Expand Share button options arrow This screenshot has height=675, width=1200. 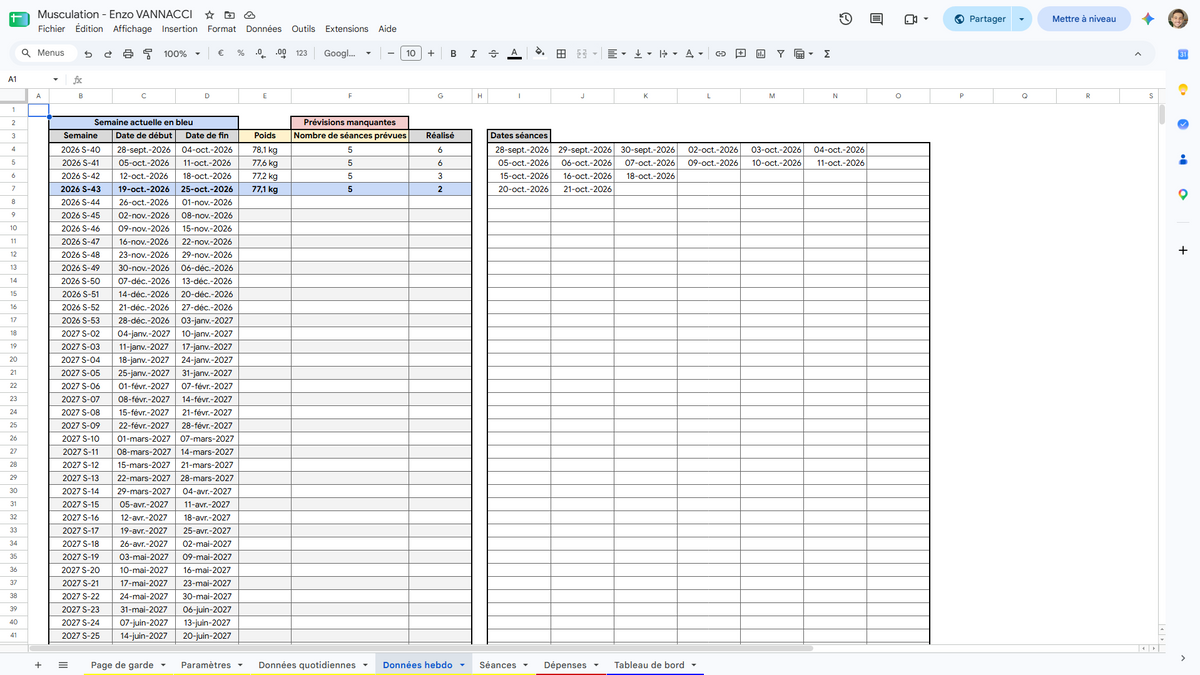[1021, 19]
